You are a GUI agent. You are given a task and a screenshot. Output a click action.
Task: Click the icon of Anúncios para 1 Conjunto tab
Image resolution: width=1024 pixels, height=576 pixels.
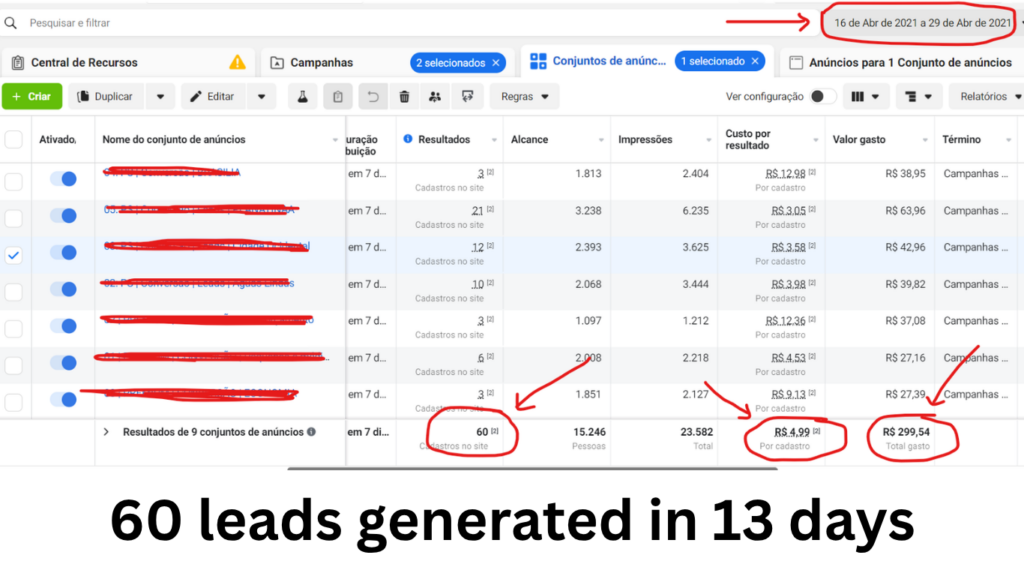[795, 63]
